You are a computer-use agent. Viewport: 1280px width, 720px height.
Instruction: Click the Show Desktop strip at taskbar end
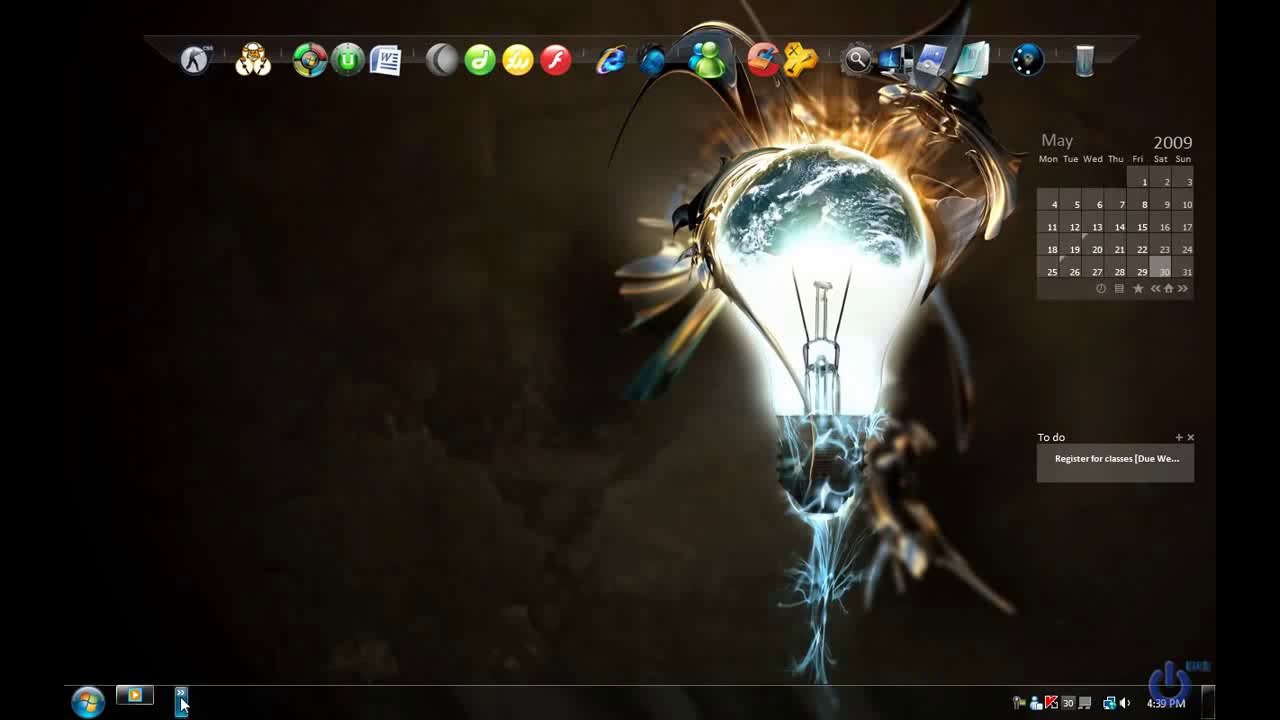pos(1208,702)
